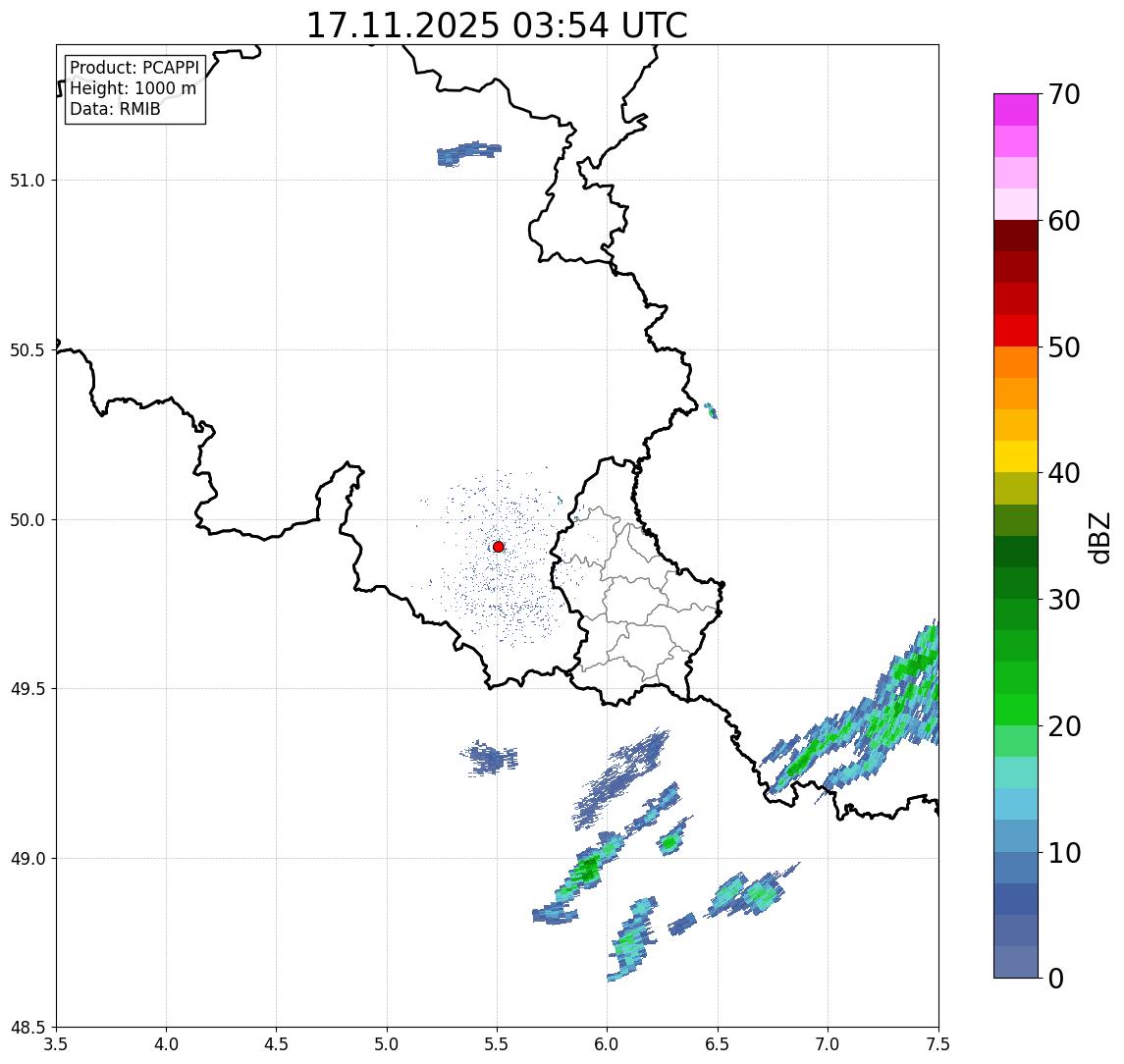The height and width of the screenshot is (1064, 1124).
Task: Click the longitude axis label 4.0
Action: [166, 1044]
